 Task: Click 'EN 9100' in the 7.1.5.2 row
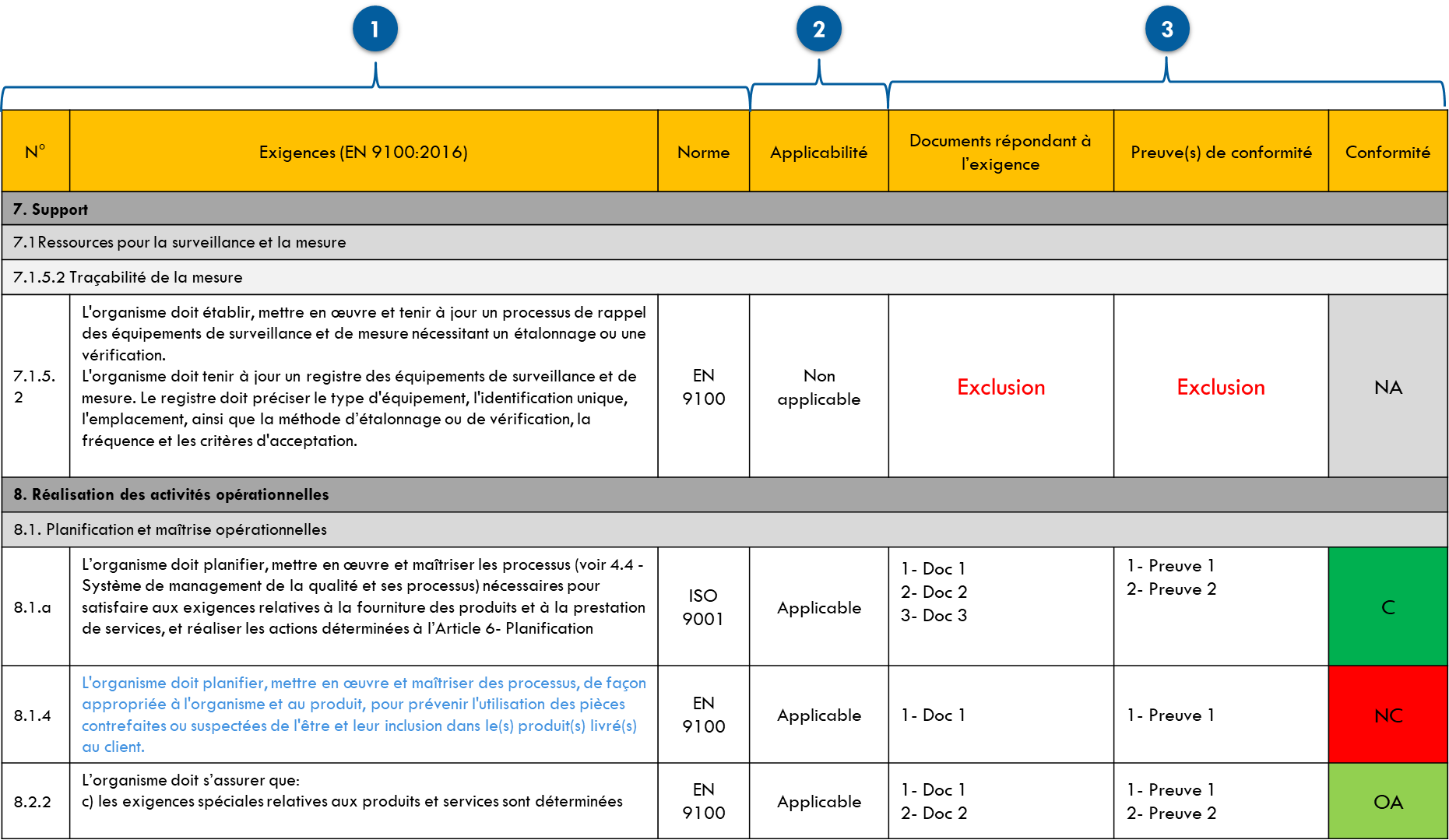[703, 387]
